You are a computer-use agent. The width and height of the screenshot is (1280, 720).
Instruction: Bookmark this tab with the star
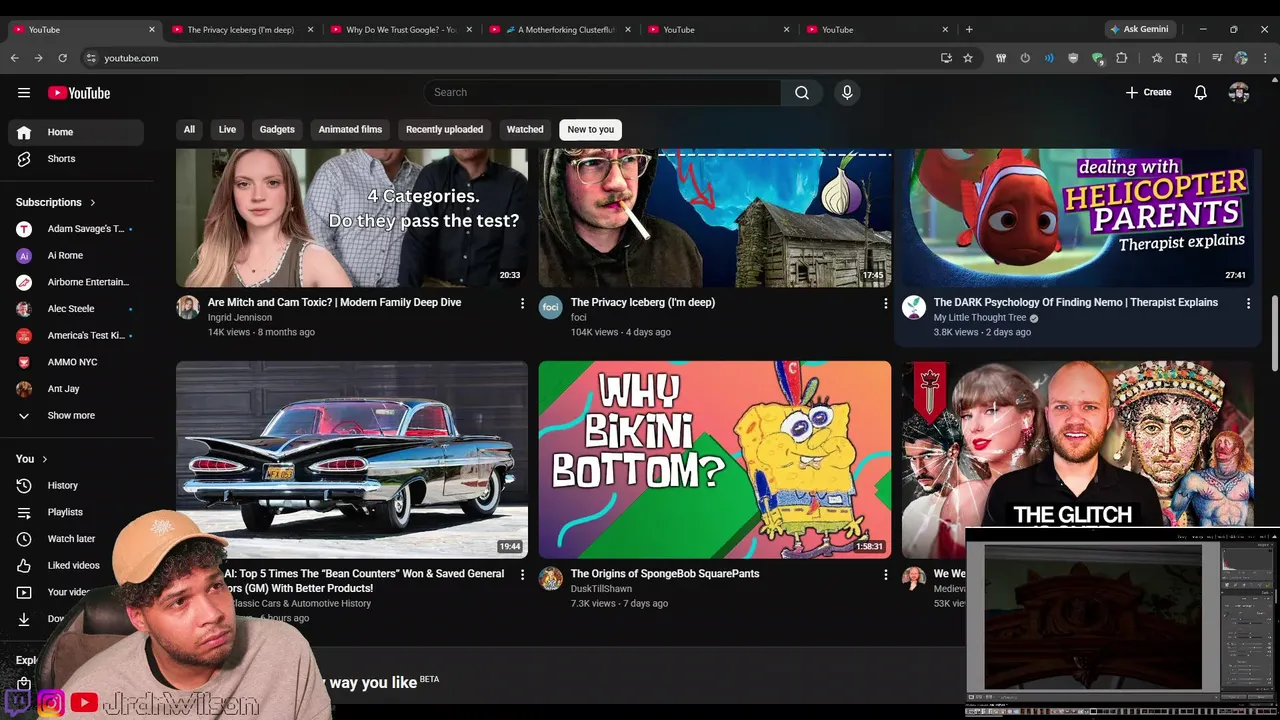[968, 58]
